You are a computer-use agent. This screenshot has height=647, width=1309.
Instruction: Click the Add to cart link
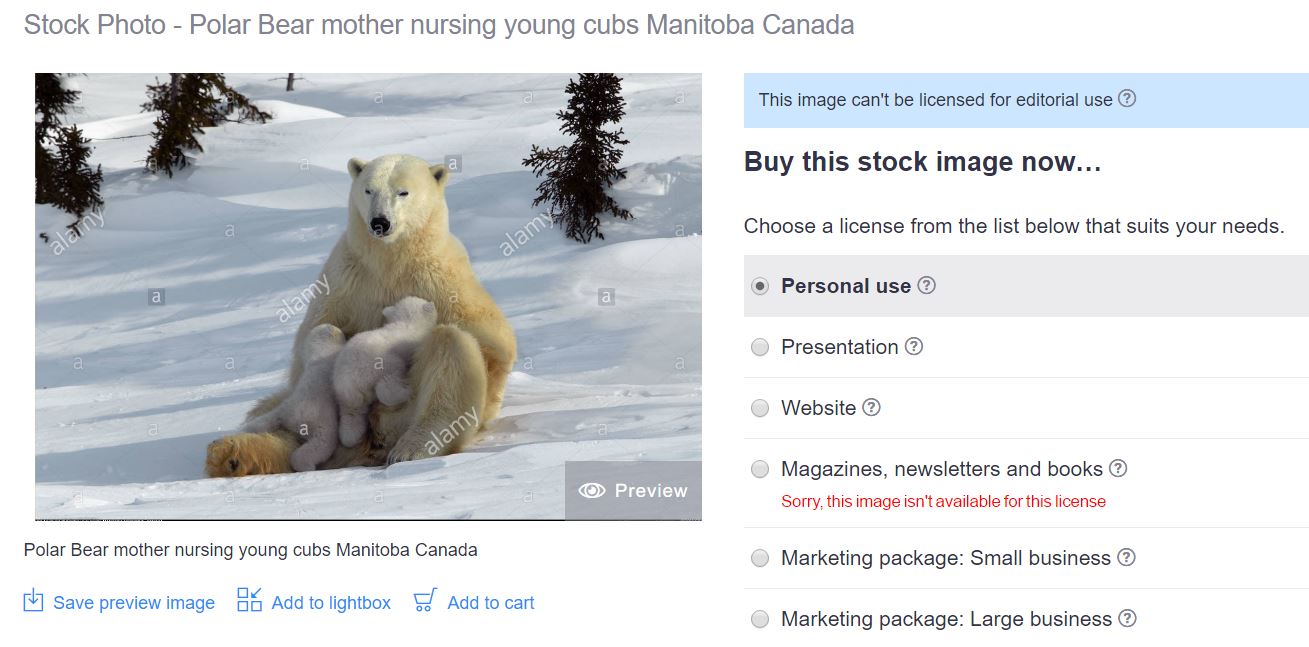[x=491, y=603]
